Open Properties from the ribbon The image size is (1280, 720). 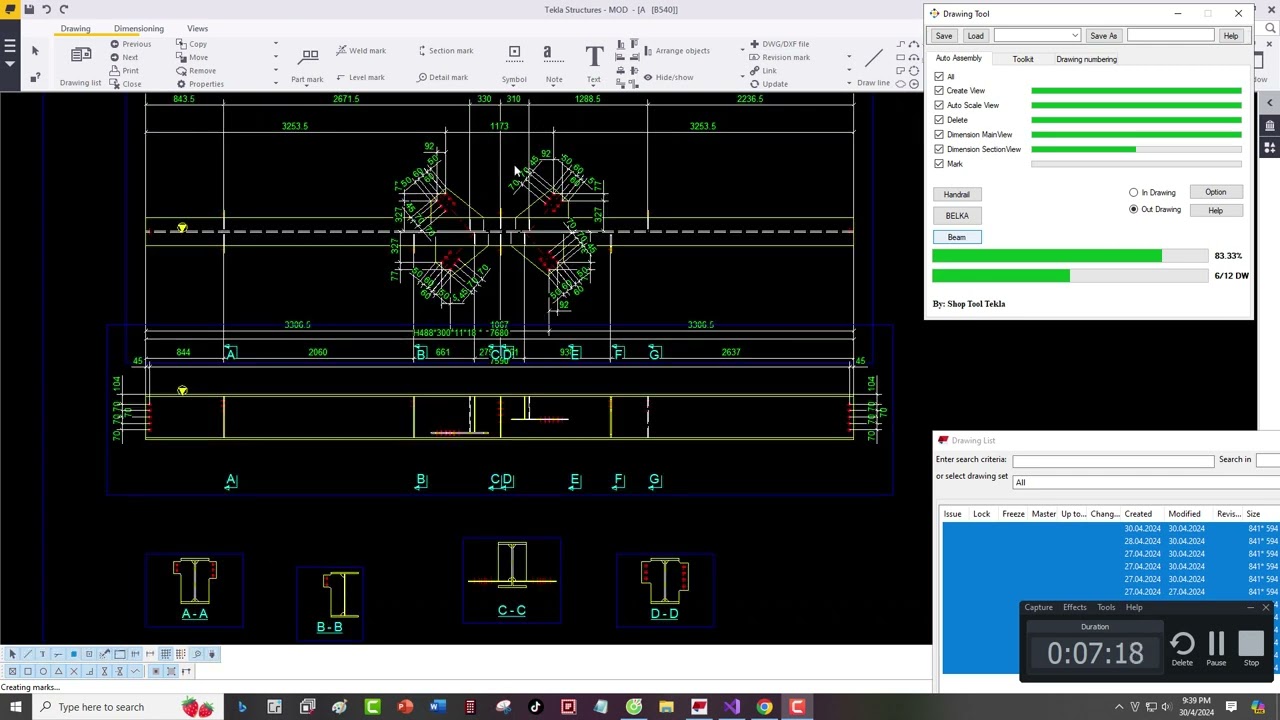[x=200, y=84]
